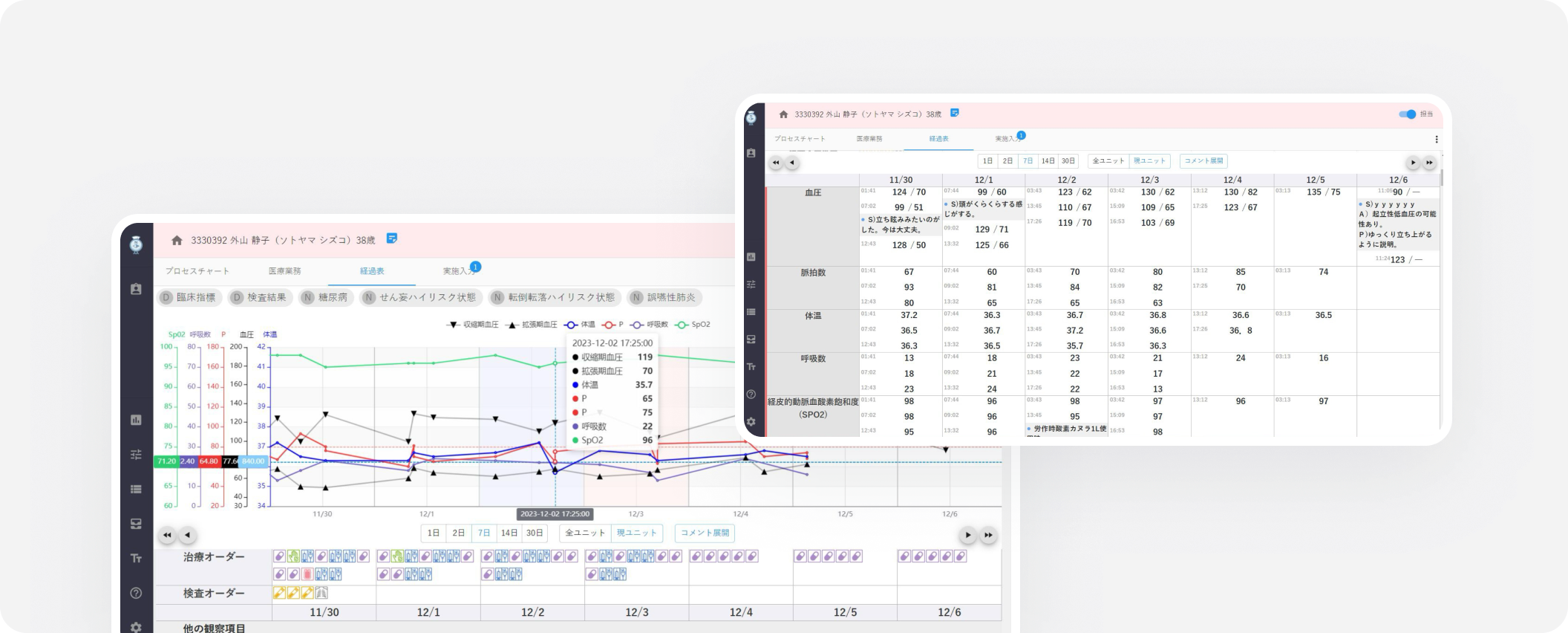This screenshot has width=1568, height=633.
Task: Expand the 臨床指標 chip
Action: (x=189, y=297)
